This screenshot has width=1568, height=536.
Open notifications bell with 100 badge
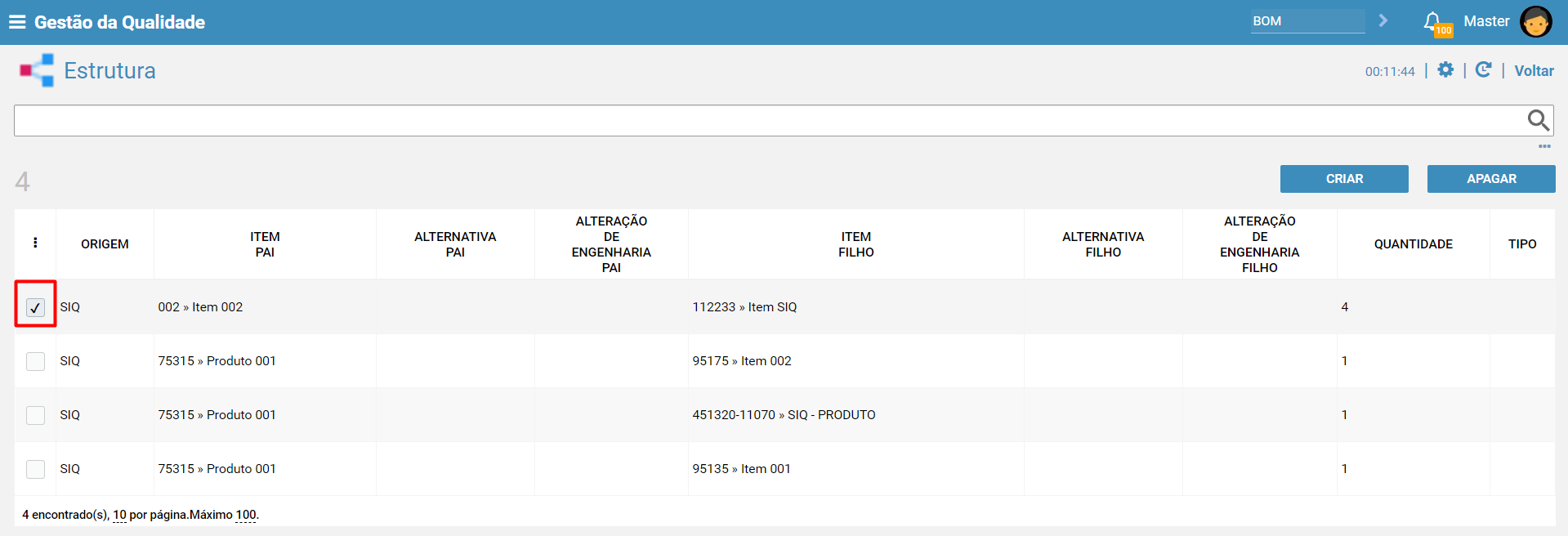(x=1436, y=23)
